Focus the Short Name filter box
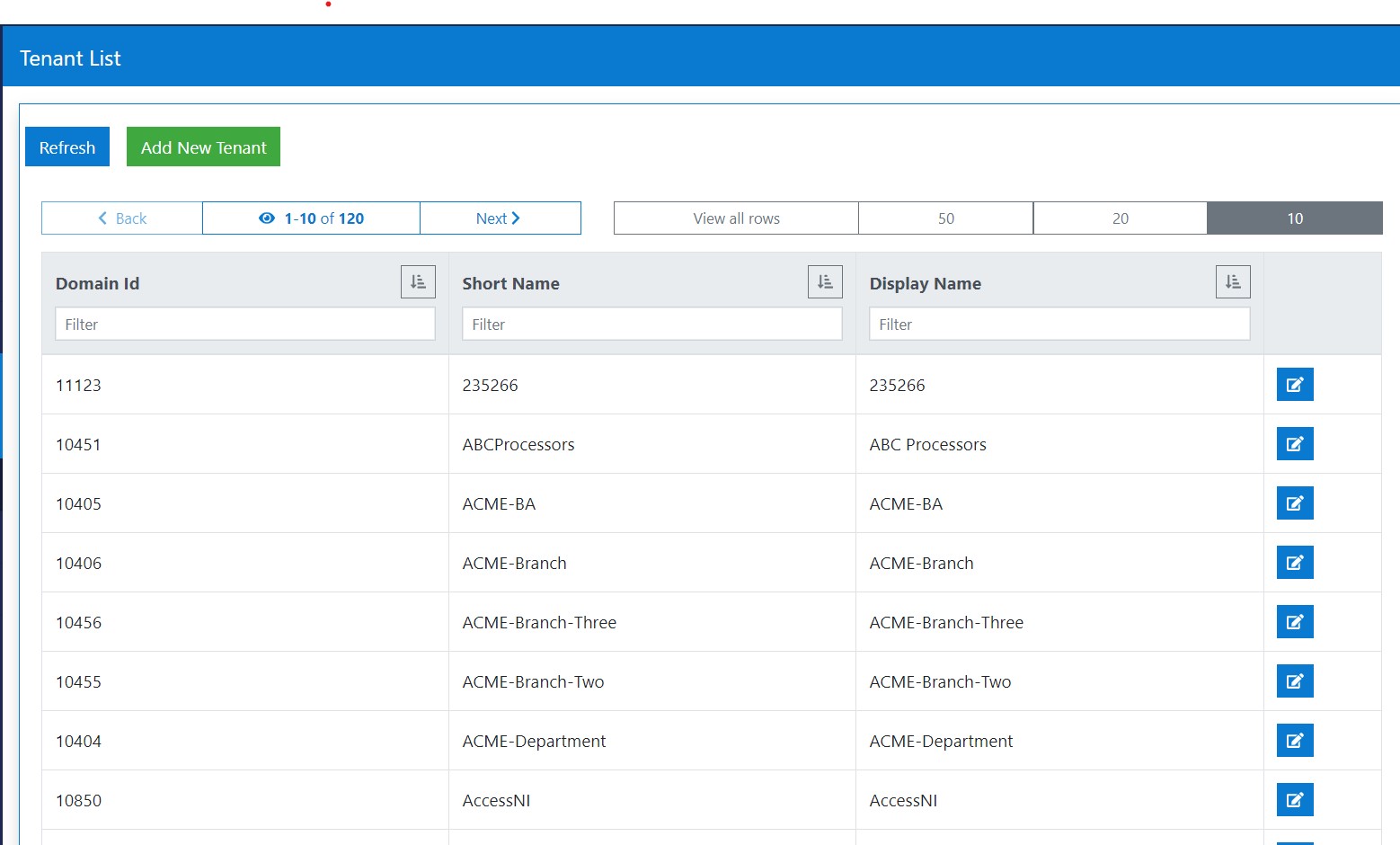 (x=651, y=324)
